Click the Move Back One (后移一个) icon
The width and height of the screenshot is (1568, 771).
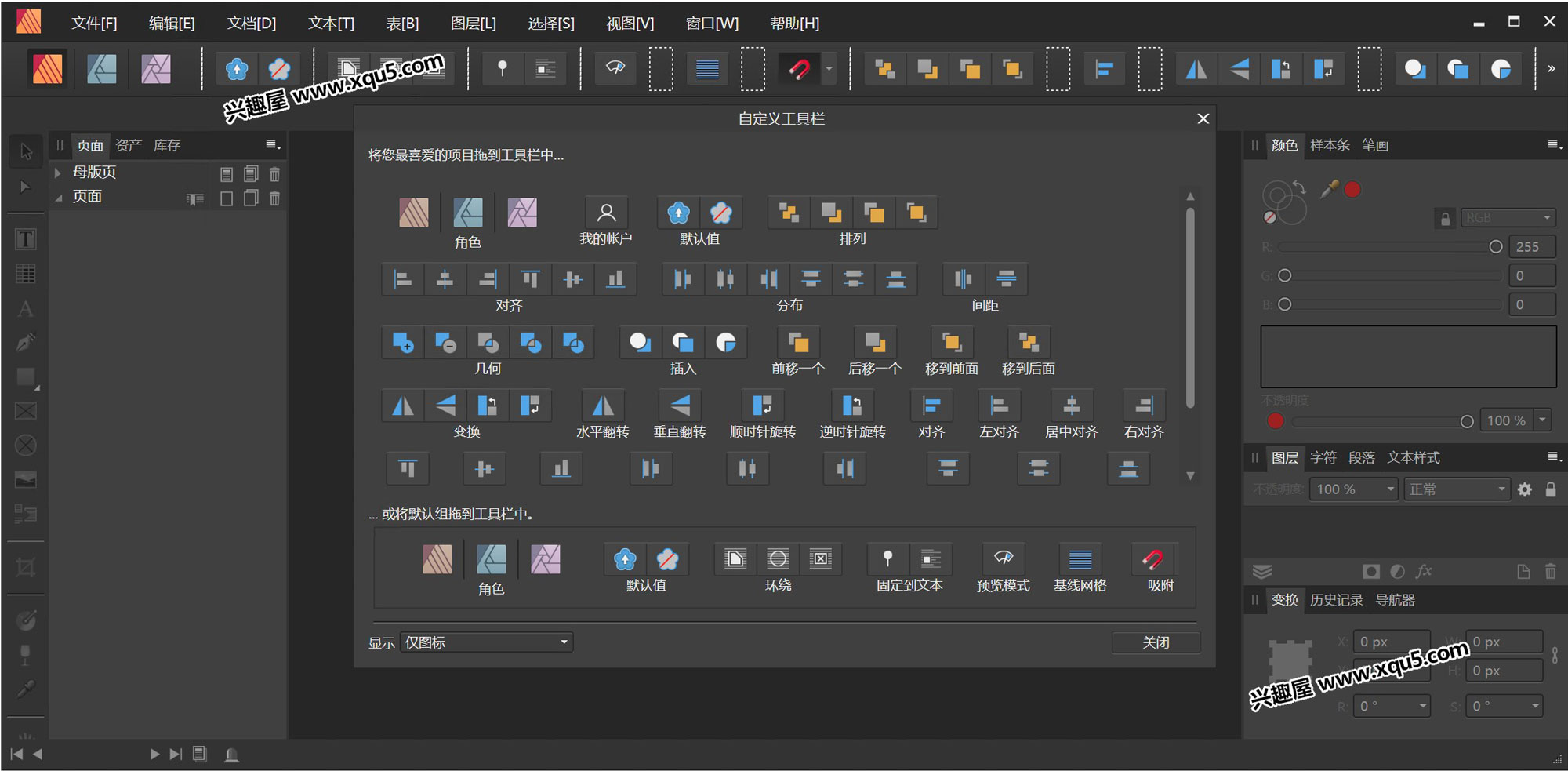coord(875,343)
